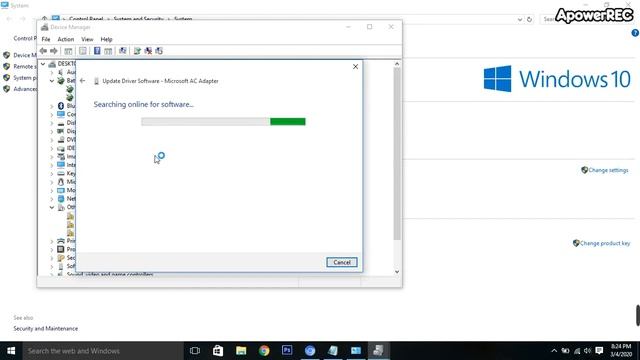The height and width of the screenshot is (360, 640).
Task: Click the Uninstall device toolbar icon with red X
Action: [x=148, y=51]
